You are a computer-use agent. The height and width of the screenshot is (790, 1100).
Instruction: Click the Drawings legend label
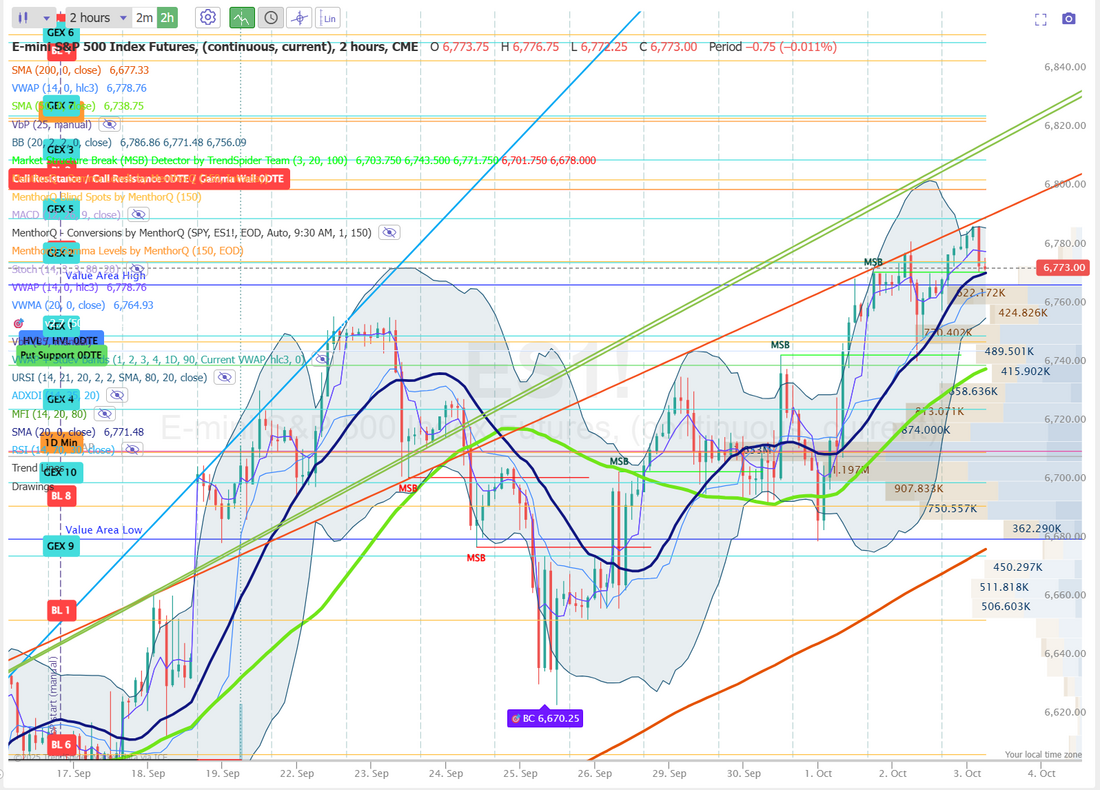click(x=34, y=486)
